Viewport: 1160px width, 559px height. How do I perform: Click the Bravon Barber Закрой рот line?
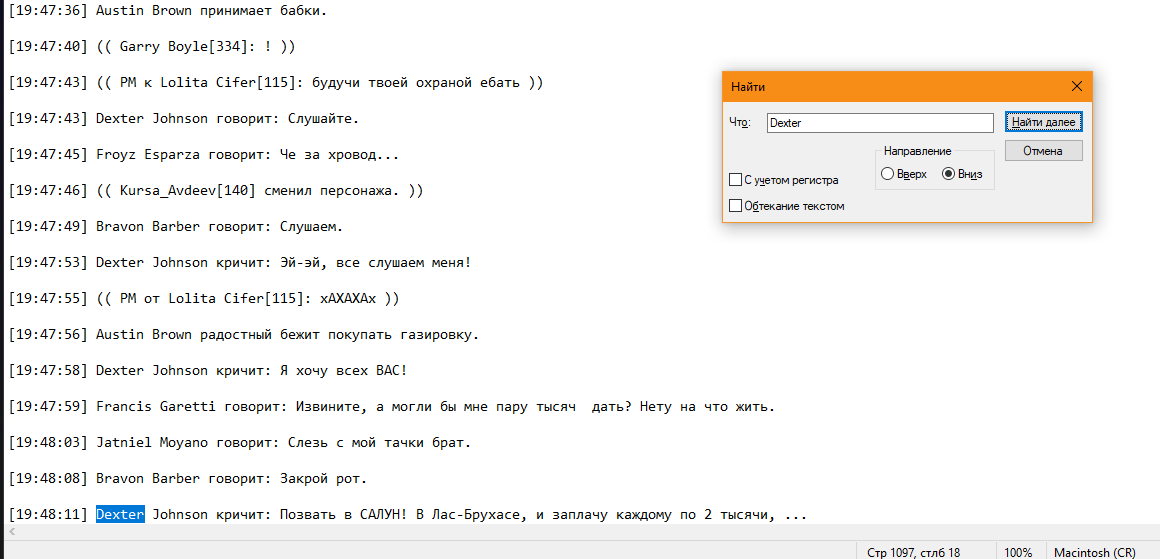pyautogui.click(x=231, y=479)
